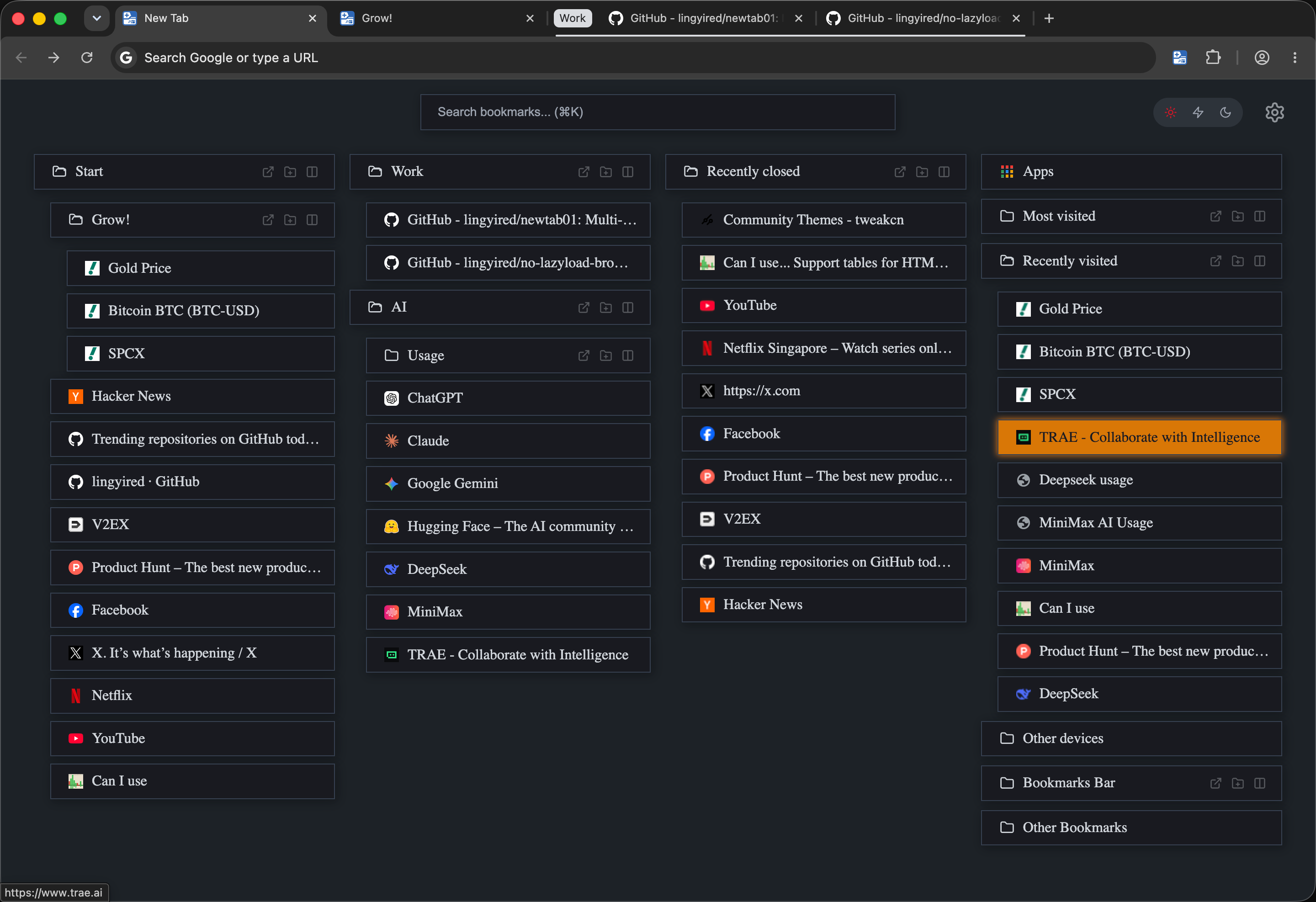Click the split-columns icon on the Start row
The height and width of the screenshot is (902, 1316).
pyautogui.click(x=312, y=171)
